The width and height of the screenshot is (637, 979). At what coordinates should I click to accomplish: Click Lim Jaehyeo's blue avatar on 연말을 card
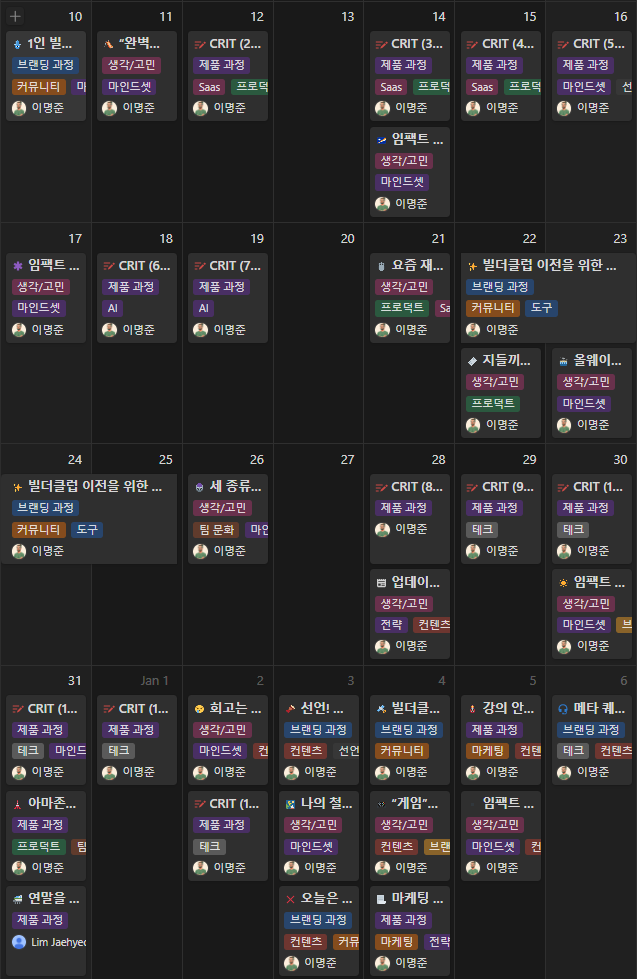pyautogui.click(x=18, y=942)
